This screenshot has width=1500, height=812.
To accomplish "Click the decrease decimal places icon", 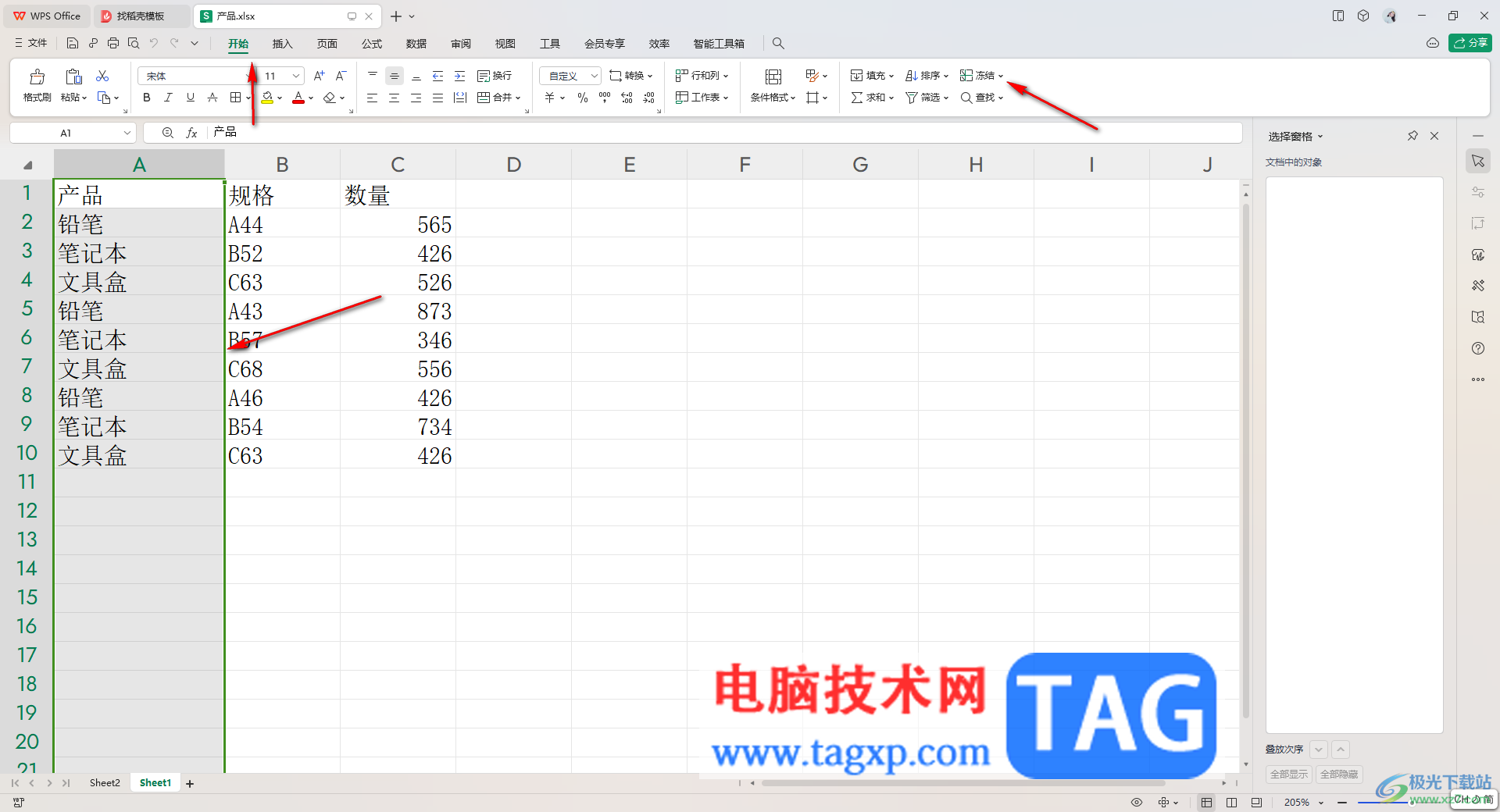I will click(649, 98).
